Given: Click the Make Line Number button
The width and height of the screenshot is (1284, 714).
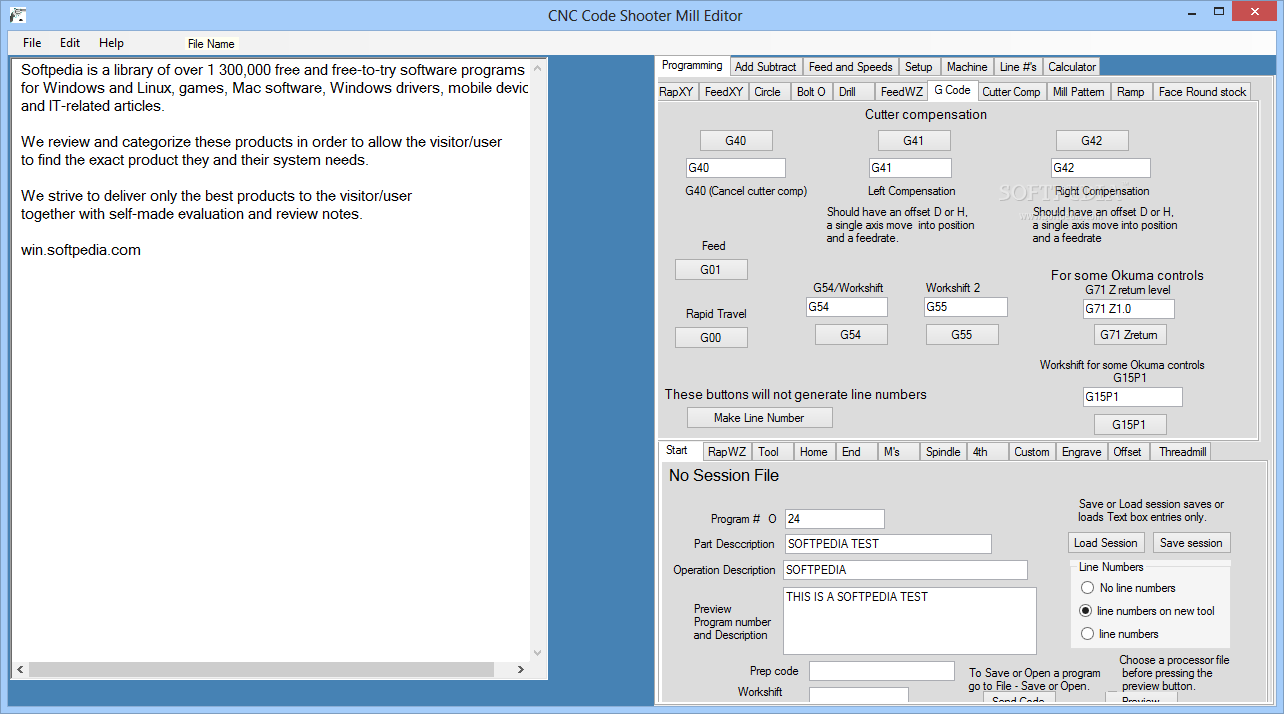Looking at the screenshot, I should (x=759, y=418).
